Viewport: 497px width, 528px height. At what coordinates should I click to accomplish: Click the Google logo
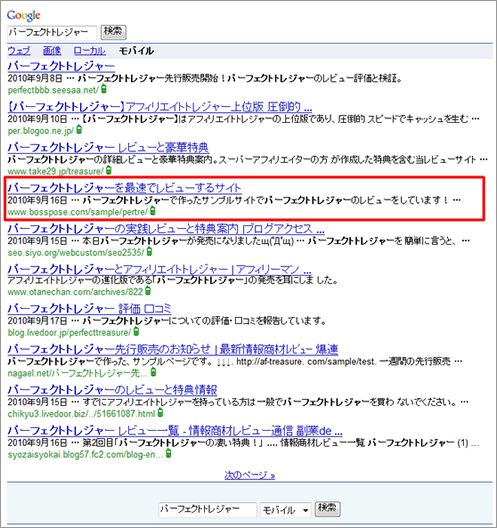pyautogui.click(x=24, y=15)
